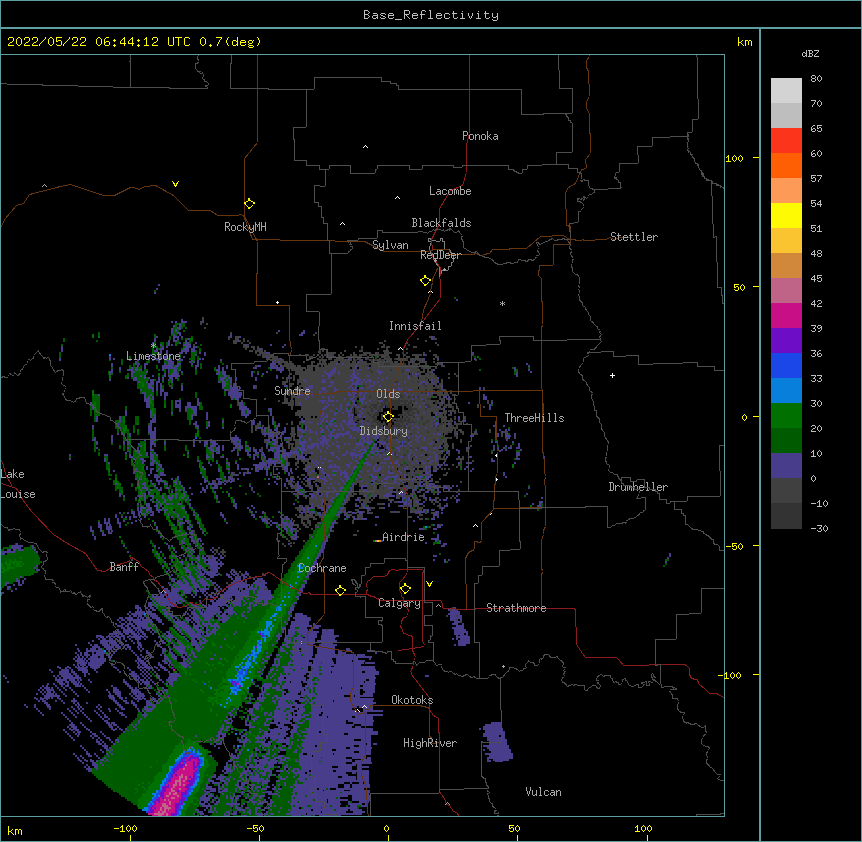
Task: Click the Vulcan town label
Action: pyautogui.click(x=543, y=792)
